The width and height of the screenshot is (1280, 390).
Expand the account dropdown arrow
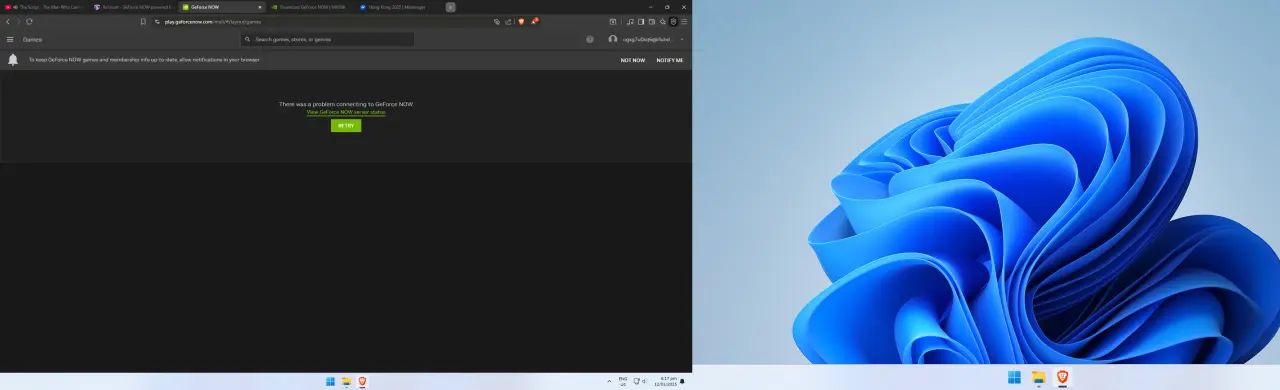tap(682, 39)
